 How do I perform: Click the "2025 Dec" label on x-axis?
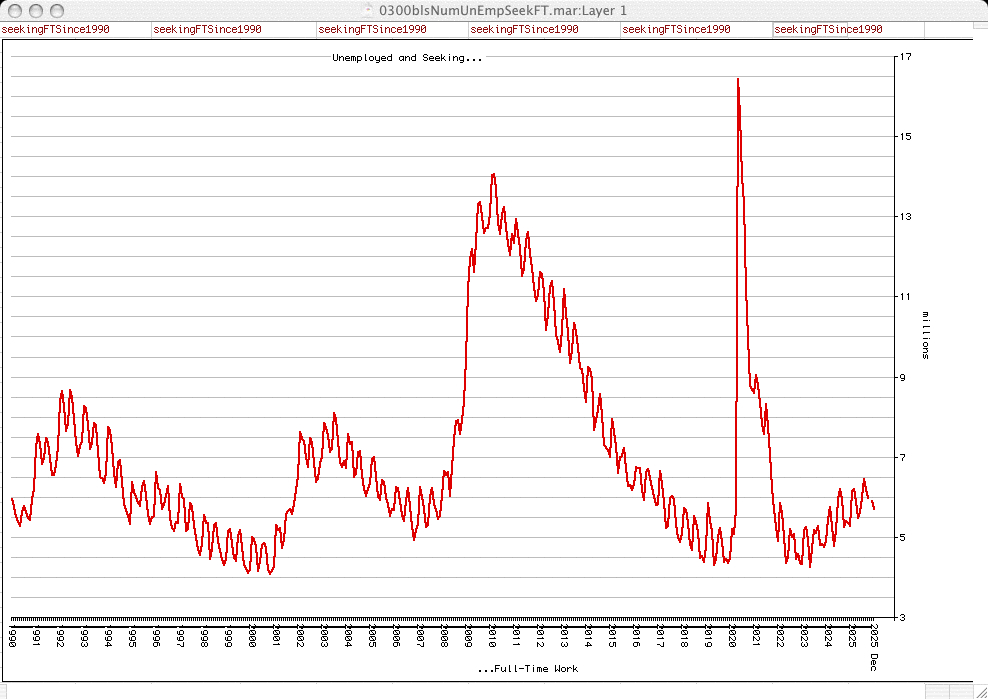[x=875, y=640]
